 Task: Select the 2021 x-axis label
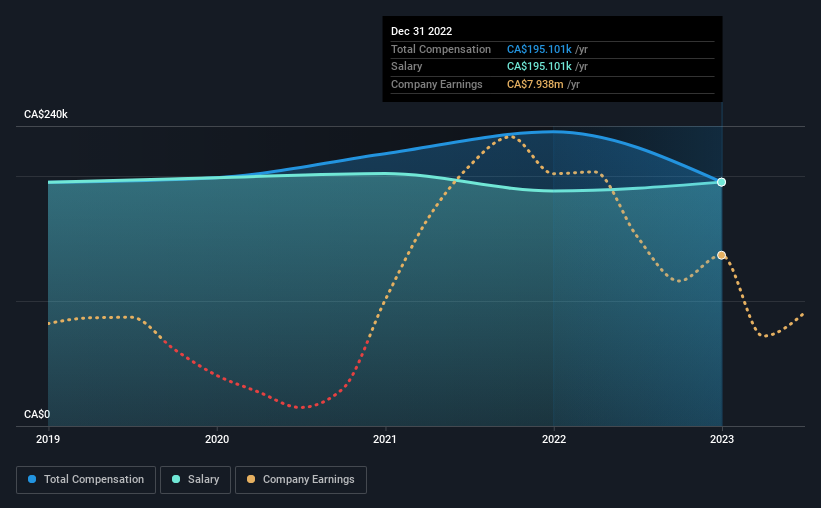click(385, 439)
